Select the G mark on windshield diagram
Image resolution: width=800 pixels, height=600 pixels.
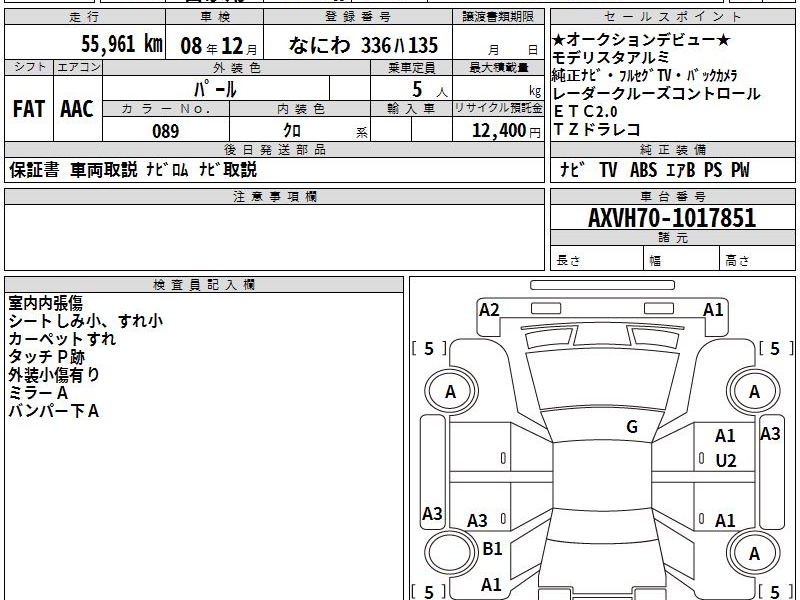pyautogui.click(x=632, y=427)
